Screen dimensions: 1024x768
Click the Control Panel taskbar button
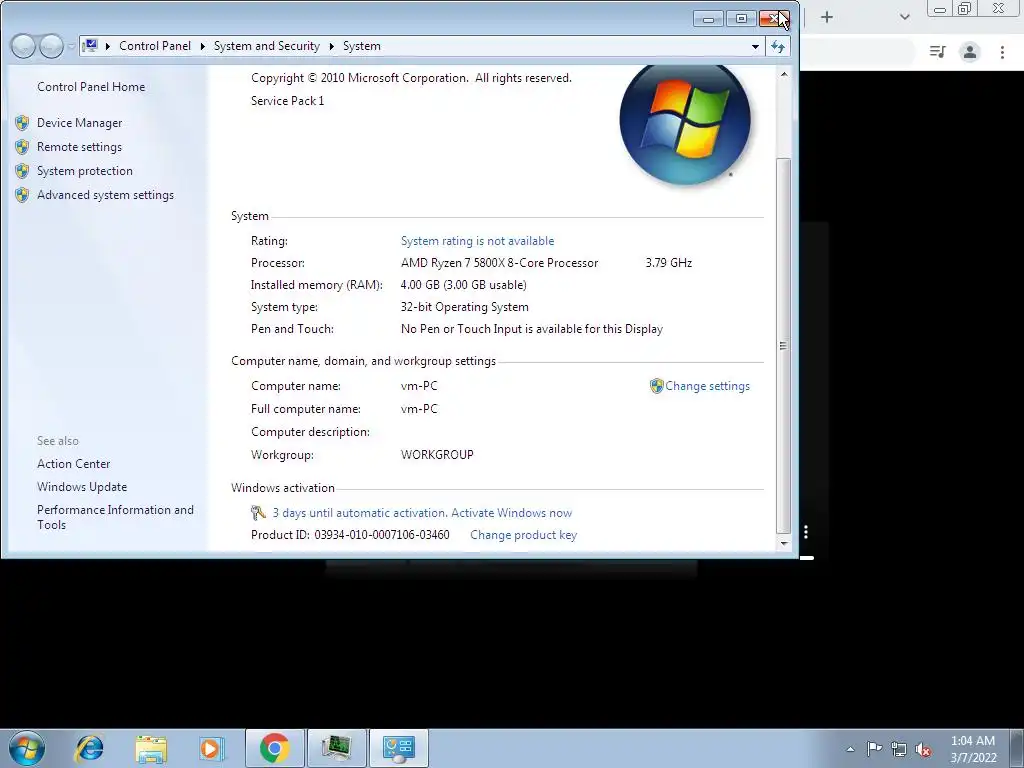coord(399,748)
